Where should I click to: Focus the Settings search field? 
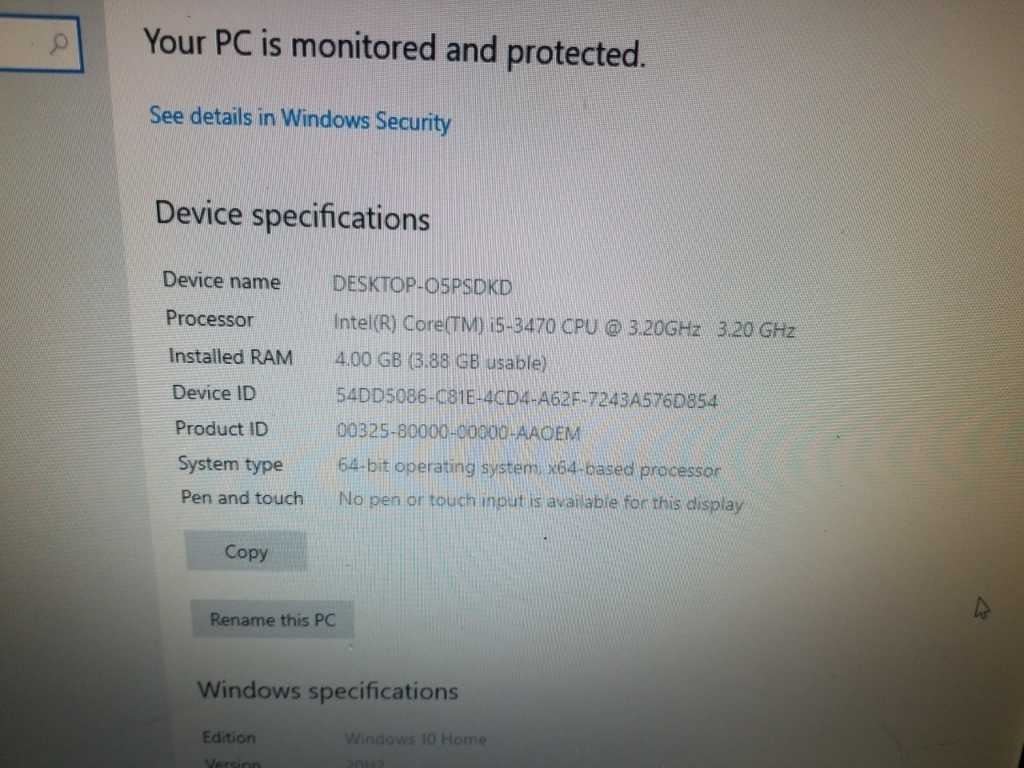pyautogui.click(x=41, y=44)
